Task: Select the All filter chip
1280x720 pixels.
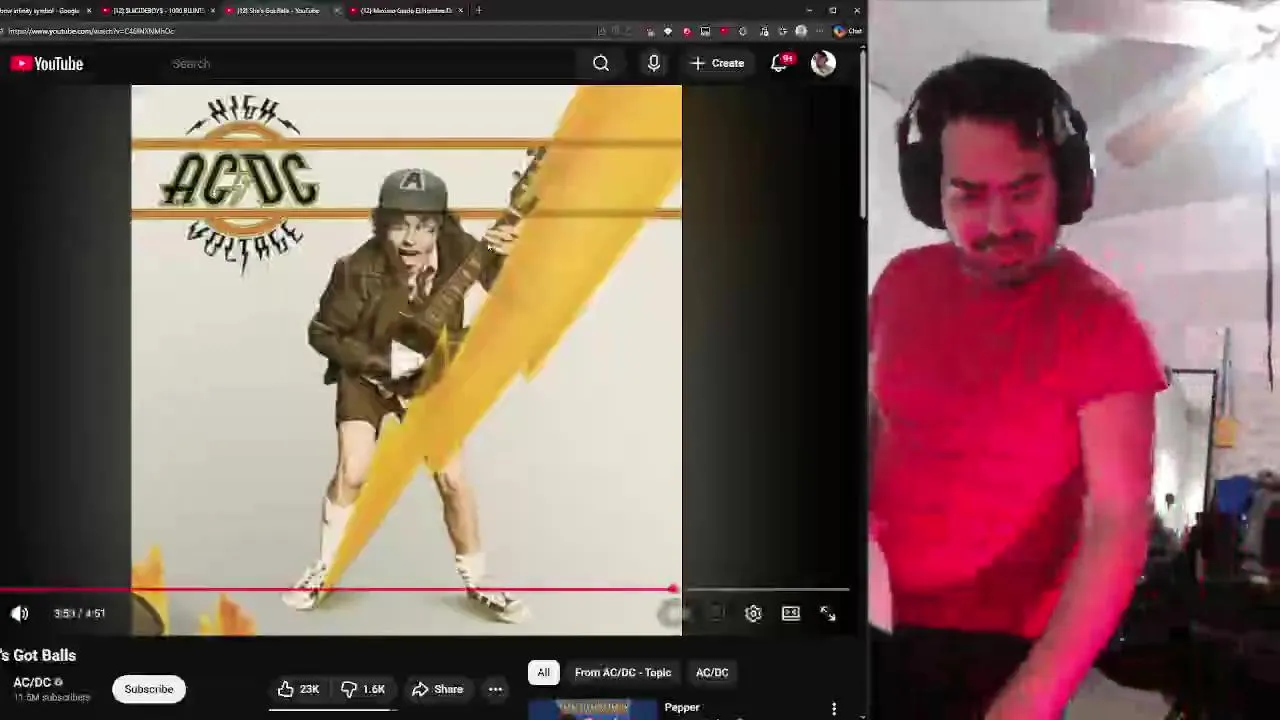Action: pos(543,673)
